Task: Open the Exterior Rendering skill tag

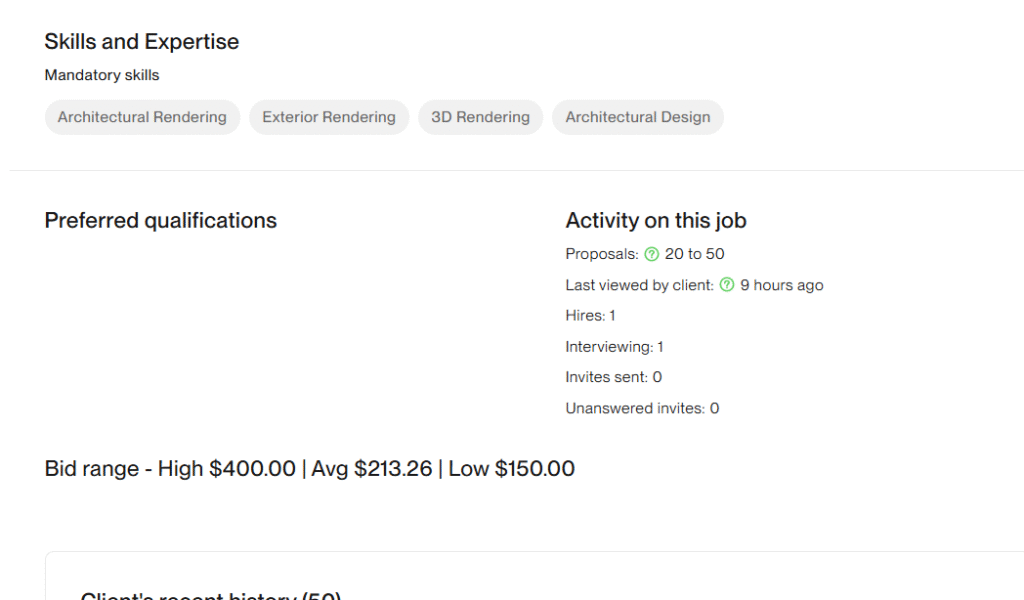Action: point(329,117)
